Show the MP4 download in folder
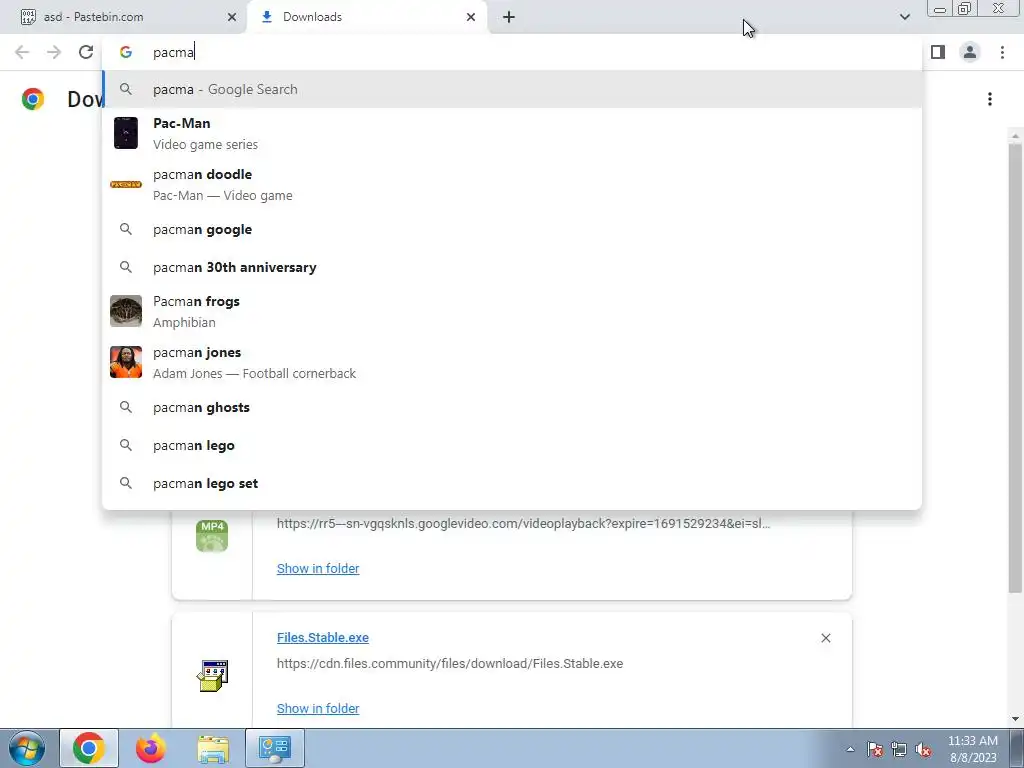The width and height of the screenshot is (1024, 768). (x=318, y=569)
